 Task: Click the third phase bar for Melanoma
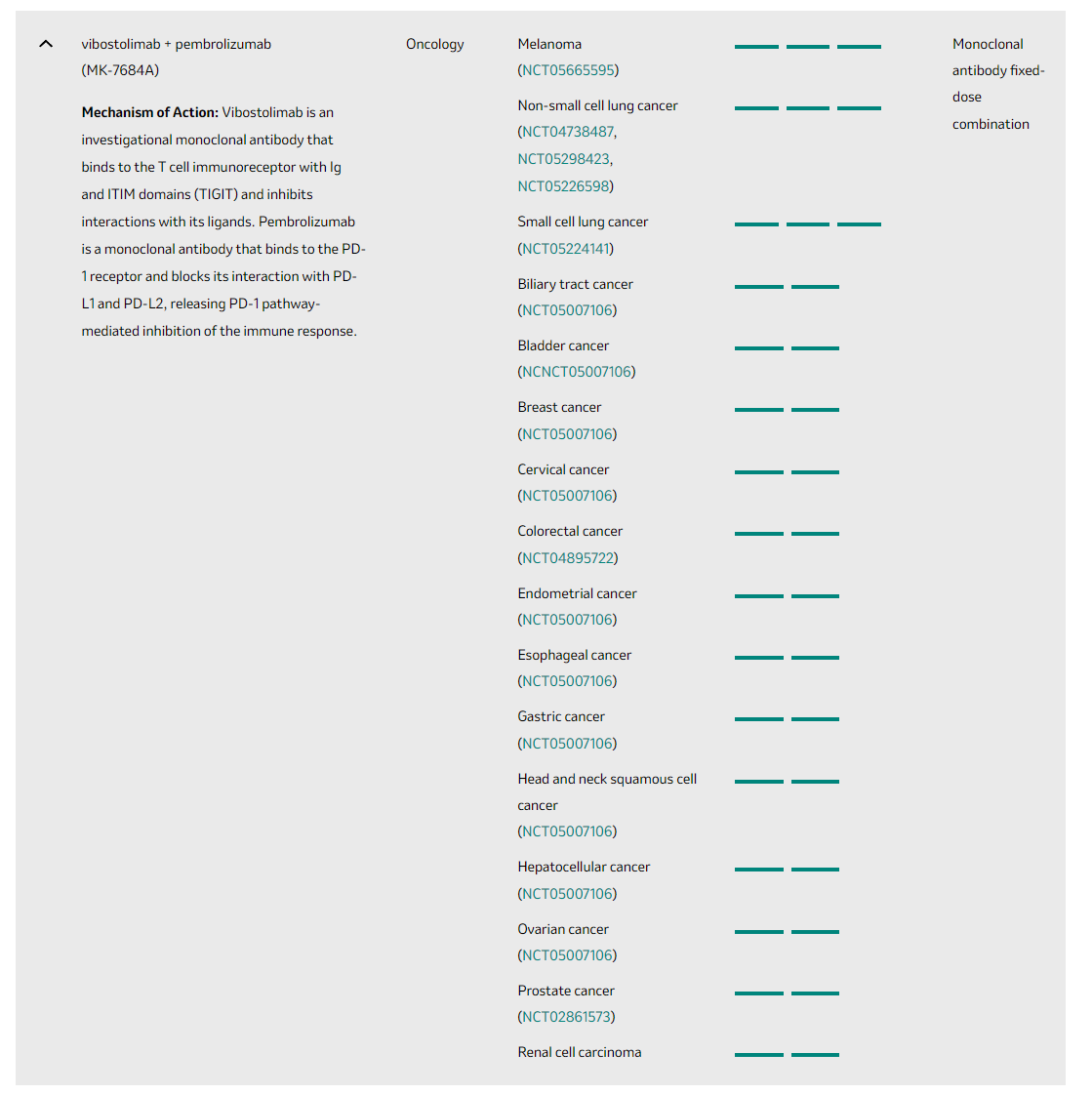(859, 47)
